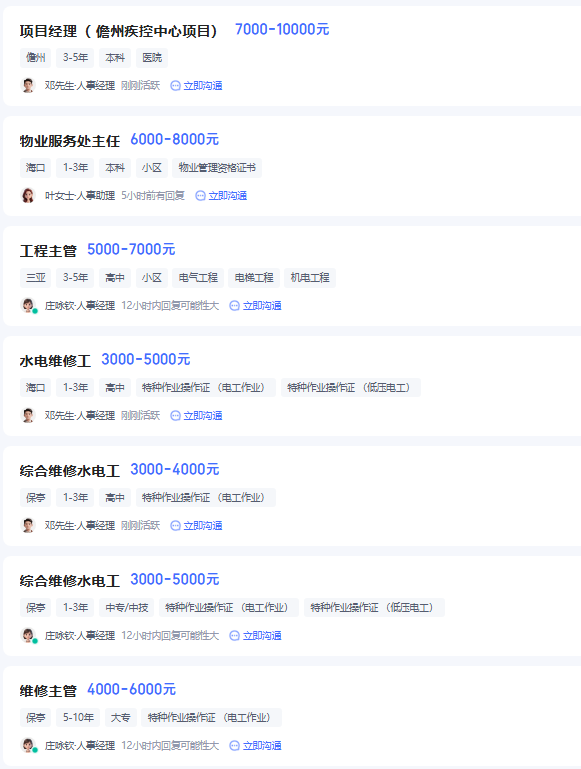Click 立即沟通 for 项目经理 job
Image resolution: width=581 pixels, height=769 pixels.
coord(202,85)
